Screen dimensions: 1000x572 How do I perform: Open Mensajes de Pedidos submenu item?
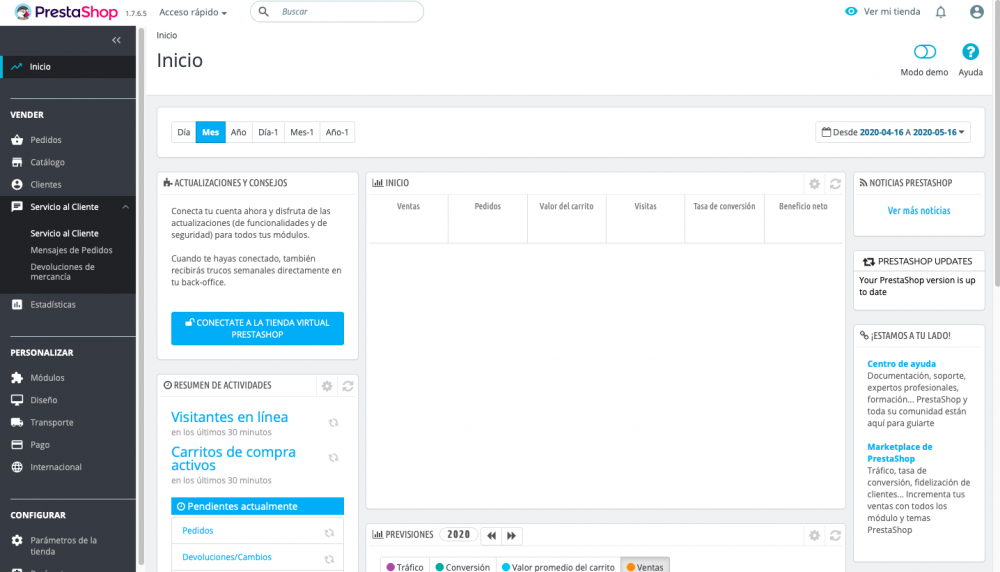pos(71,250)
